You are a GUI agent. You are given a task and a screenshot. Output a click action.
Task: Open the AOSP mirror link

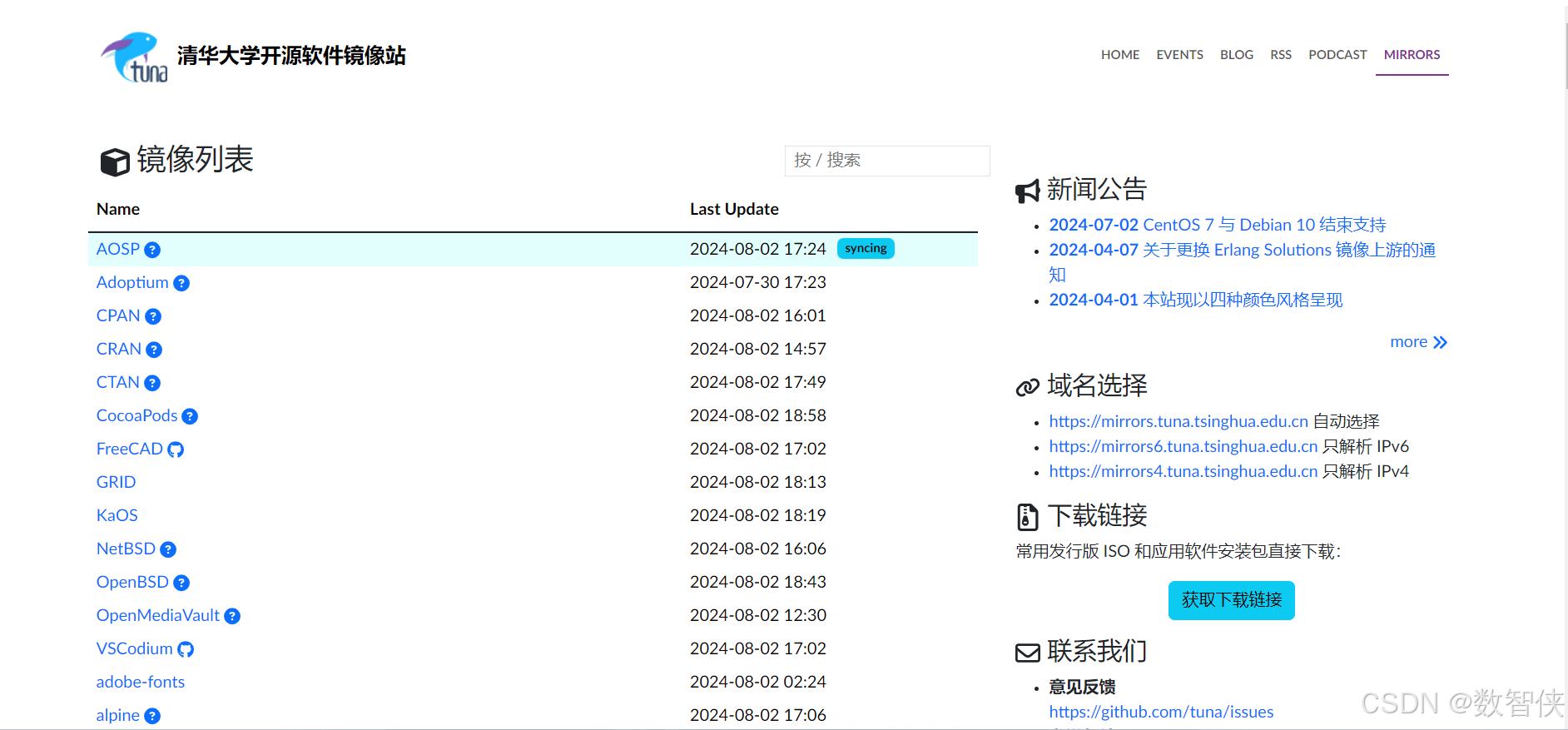[x=118, y=249]
